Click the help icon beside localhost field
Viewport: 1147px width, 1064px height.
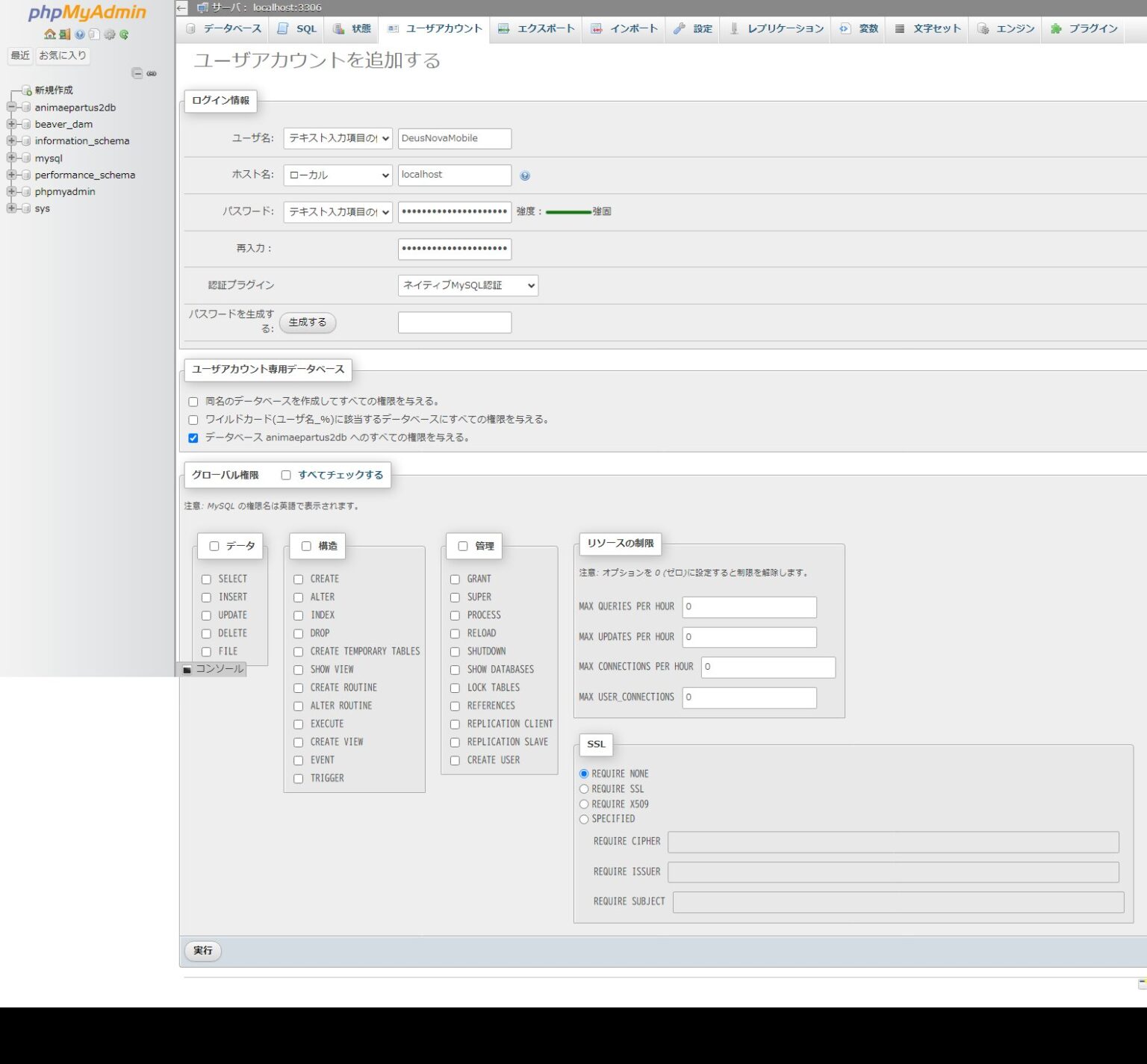pos(525,175)
